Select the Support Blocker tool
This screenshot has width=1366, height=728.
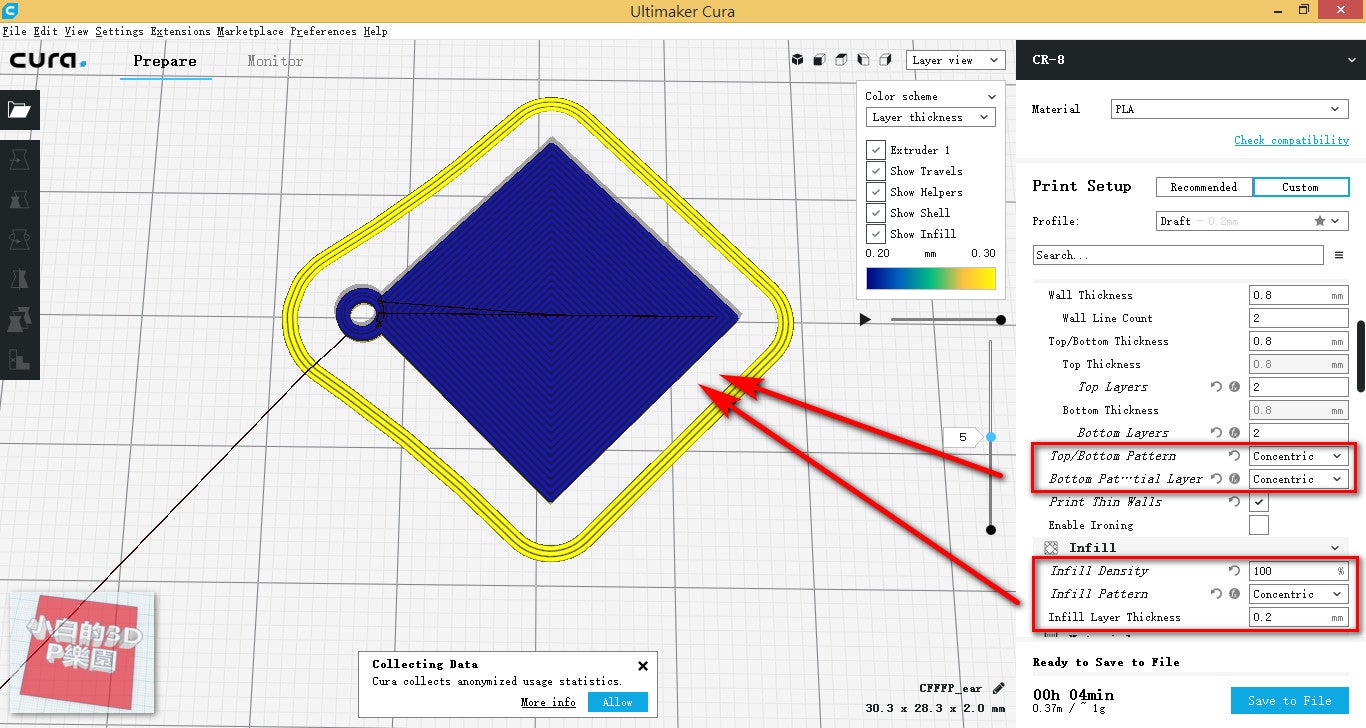(x=19, y=359)
